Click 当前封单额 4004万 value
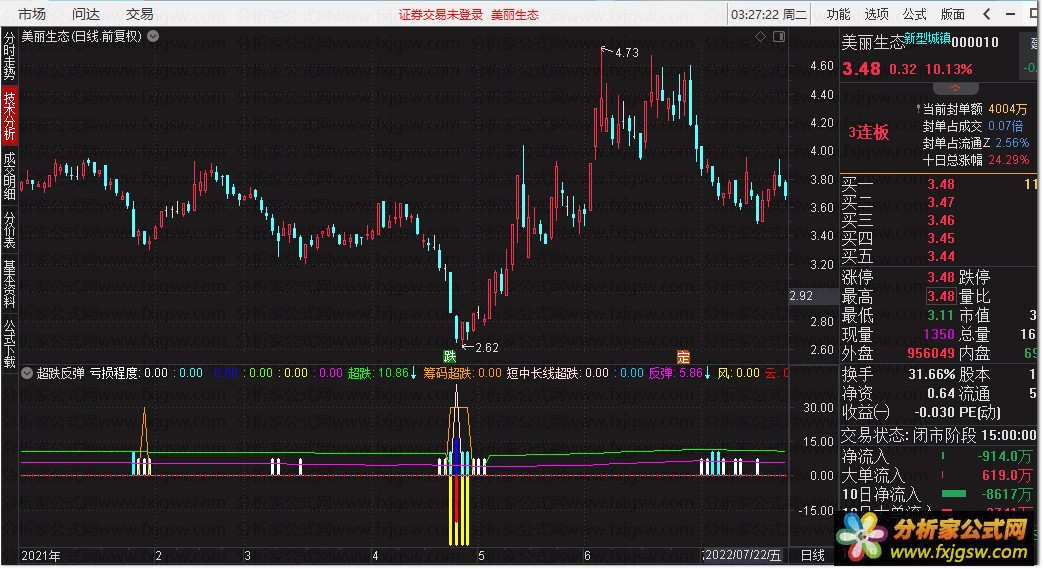 click(x=1007, y=108)
